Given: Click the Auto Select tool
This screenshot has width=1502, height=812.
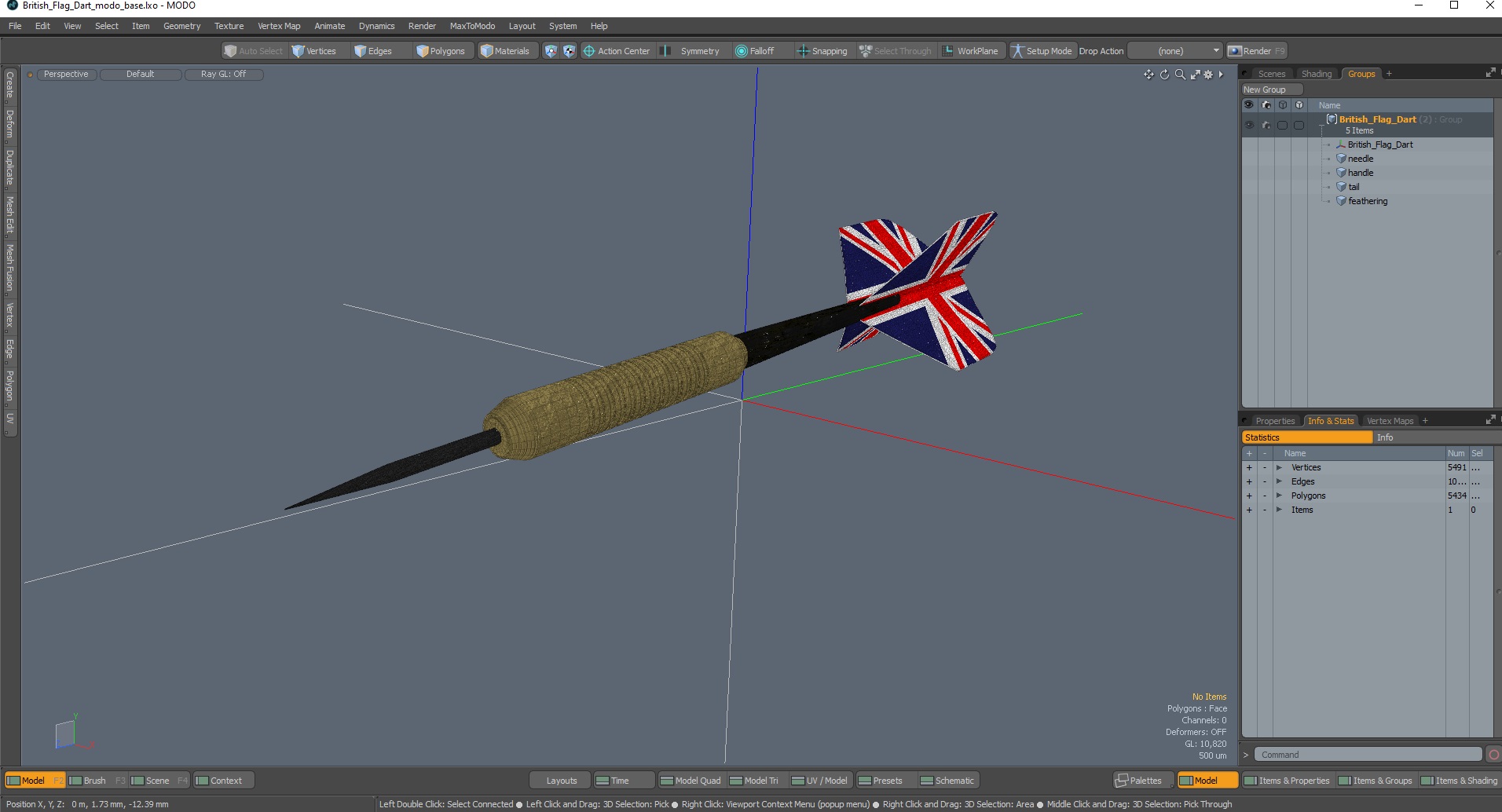Looking at the screenshot, I should [x=253, y=51].
